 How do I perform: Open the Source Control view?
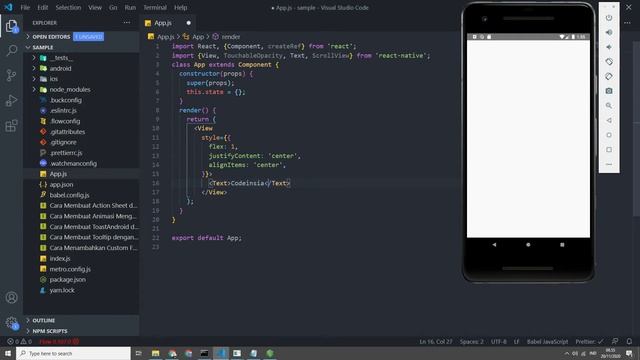[11, 76]
